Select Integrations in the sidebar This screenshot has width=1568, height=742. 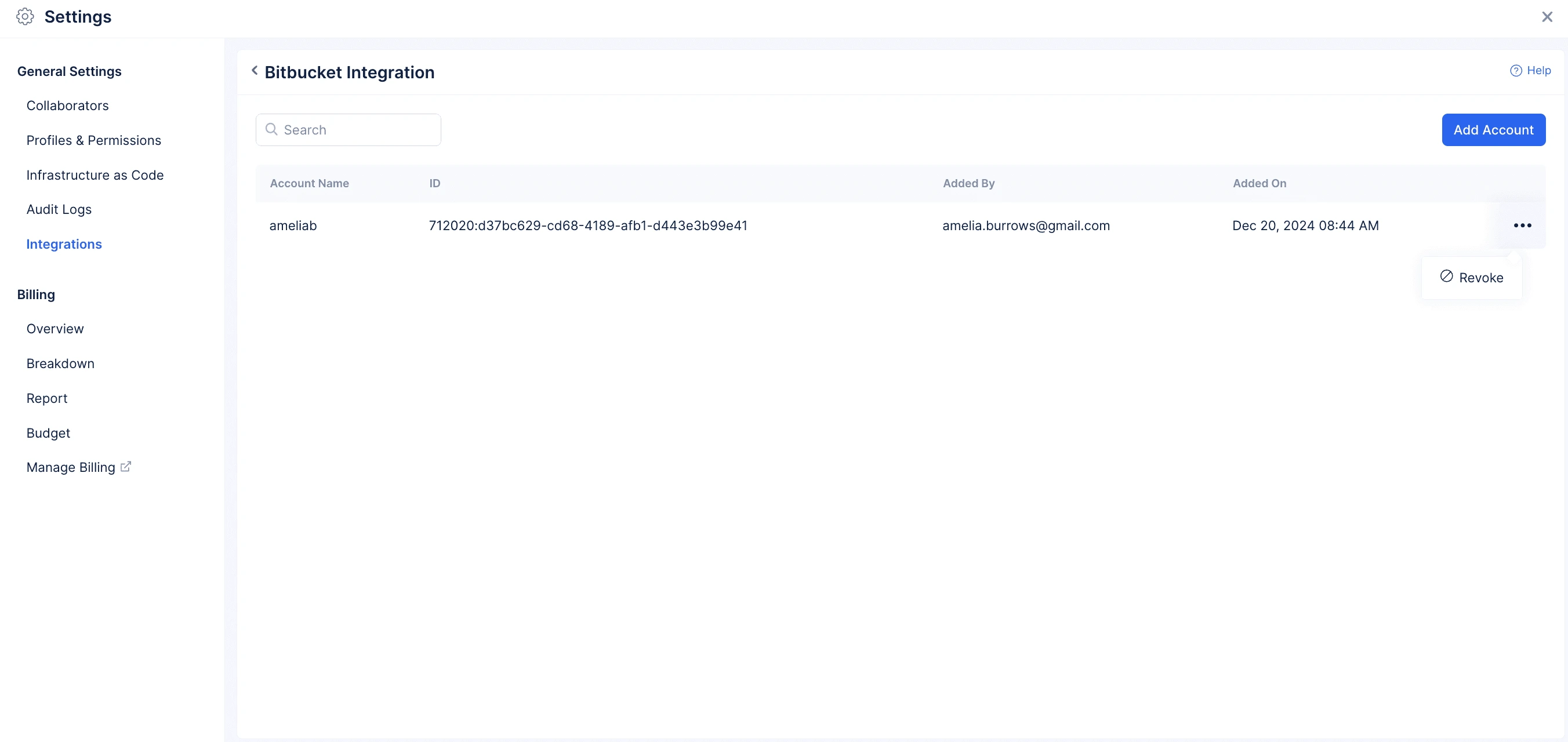[64, 244]
